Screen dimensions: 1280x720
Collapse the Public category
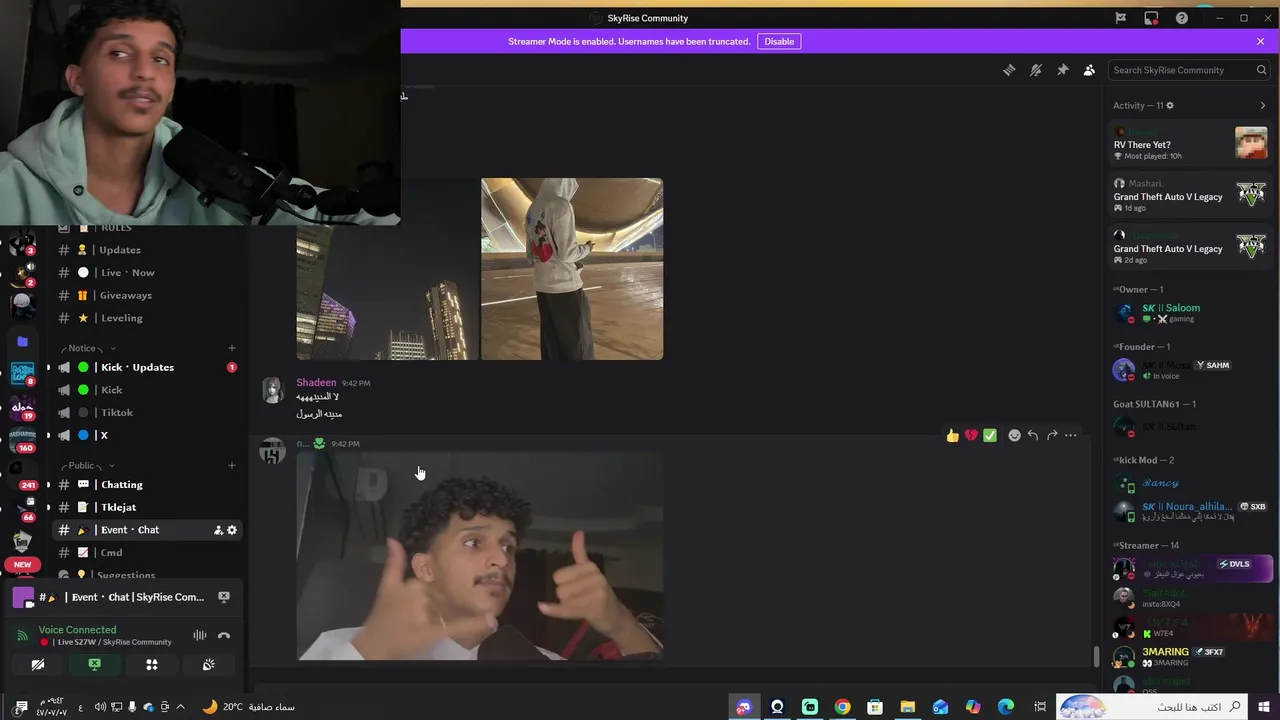tap(87, 465)
